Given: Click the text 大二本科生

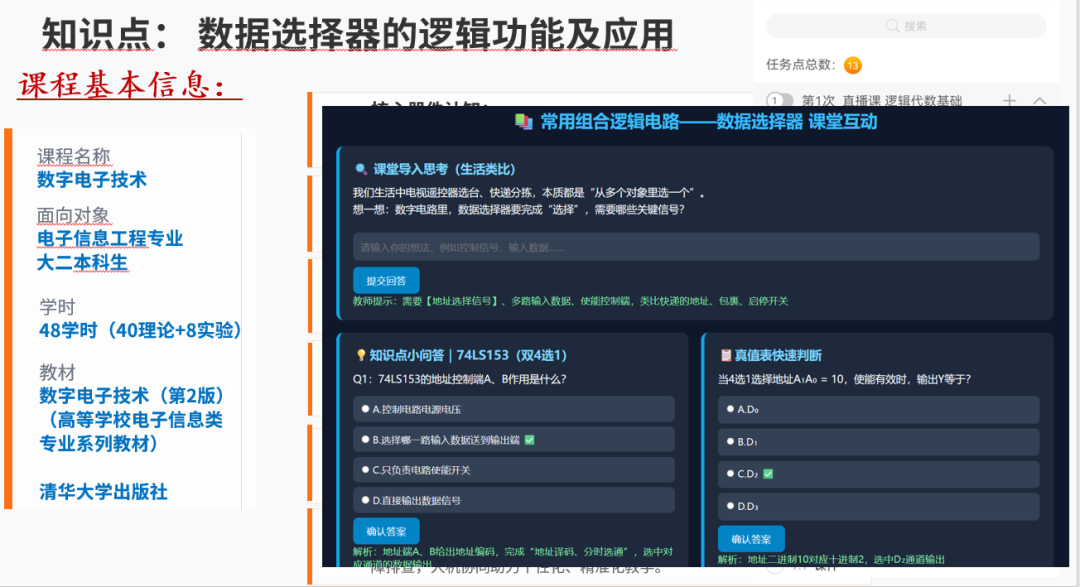Looking at the screenshot, I should tap(83, 262).
